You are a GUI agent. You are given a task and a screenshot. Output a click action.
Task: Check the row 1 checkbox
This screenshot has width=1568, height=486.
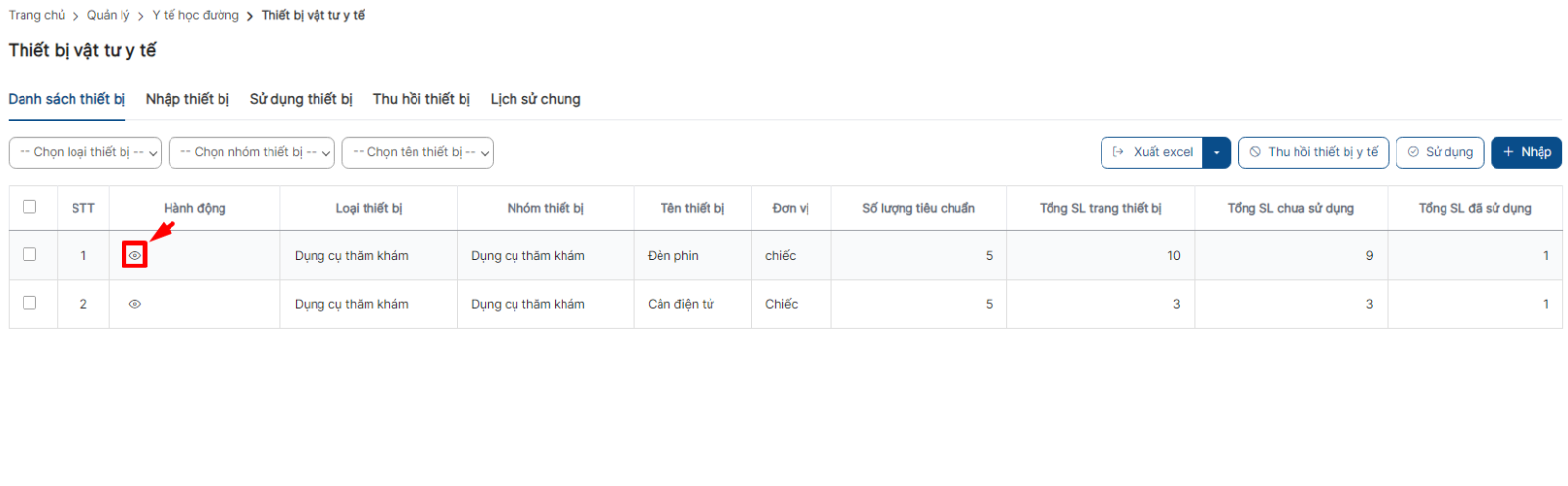pos(29,254)
